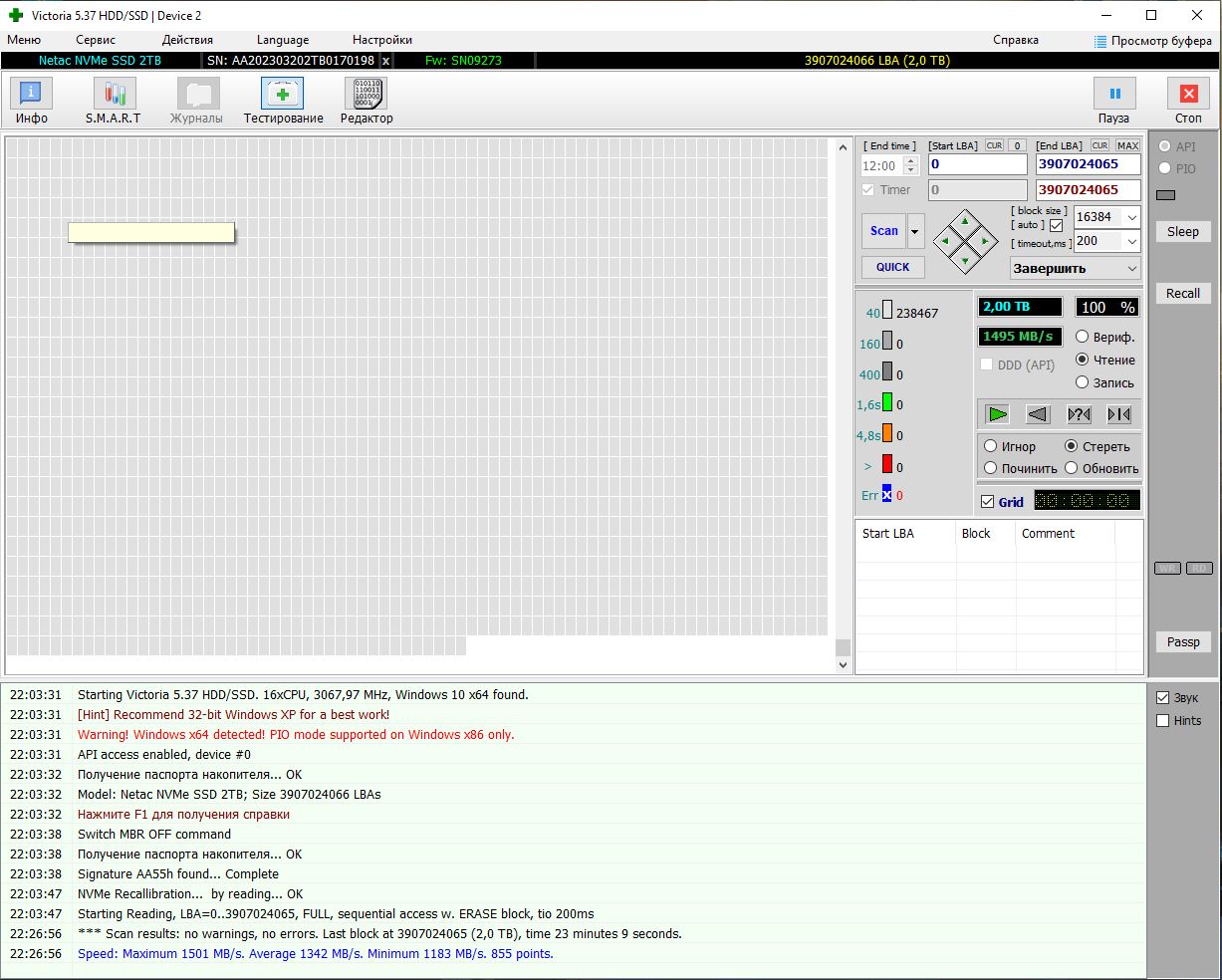Click the Просмотр буфера buffer view icon
Image resolution: width=1222 pixels, height=980 pixels.
pos(1100,41)
